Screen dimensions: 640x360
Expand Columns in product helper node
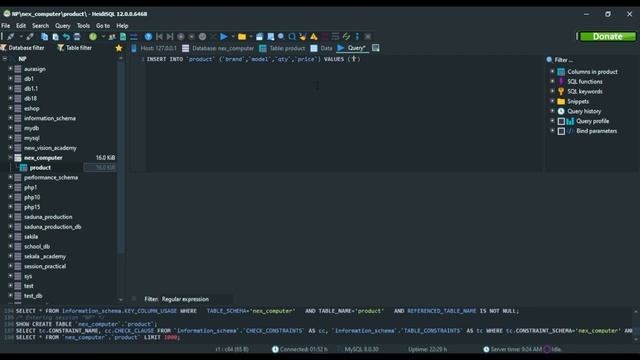pyautogui.click(x=552, y=71)
